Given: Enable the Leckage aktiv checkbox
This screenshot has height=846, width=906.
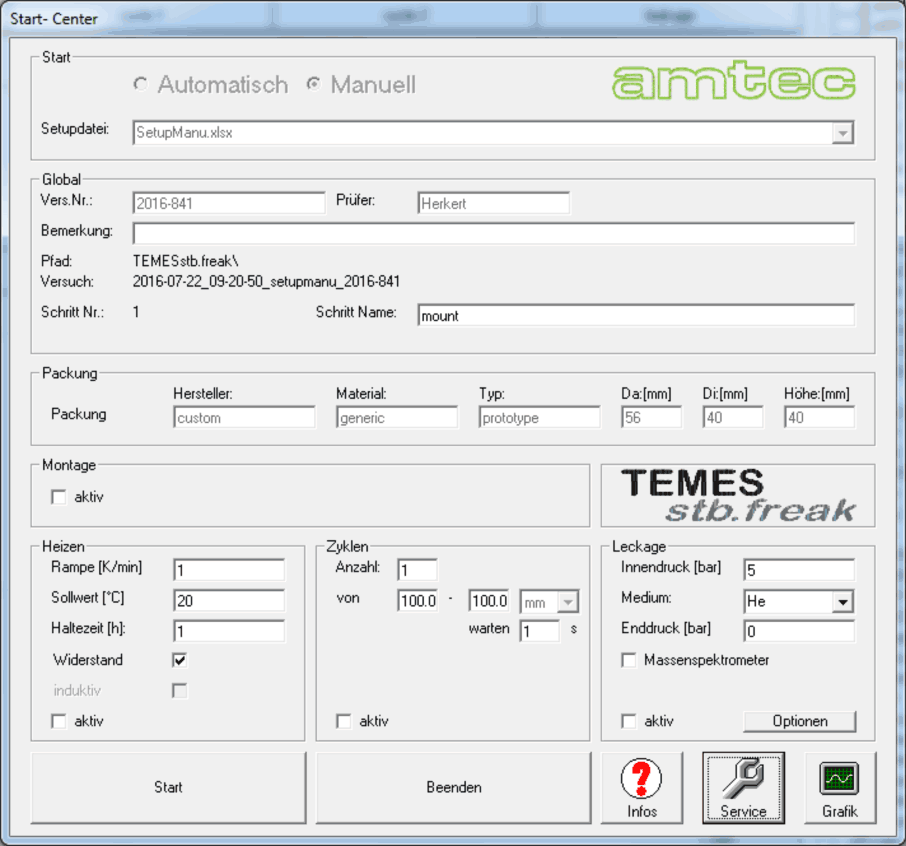Looking at the screenshot, I should 629,721.
